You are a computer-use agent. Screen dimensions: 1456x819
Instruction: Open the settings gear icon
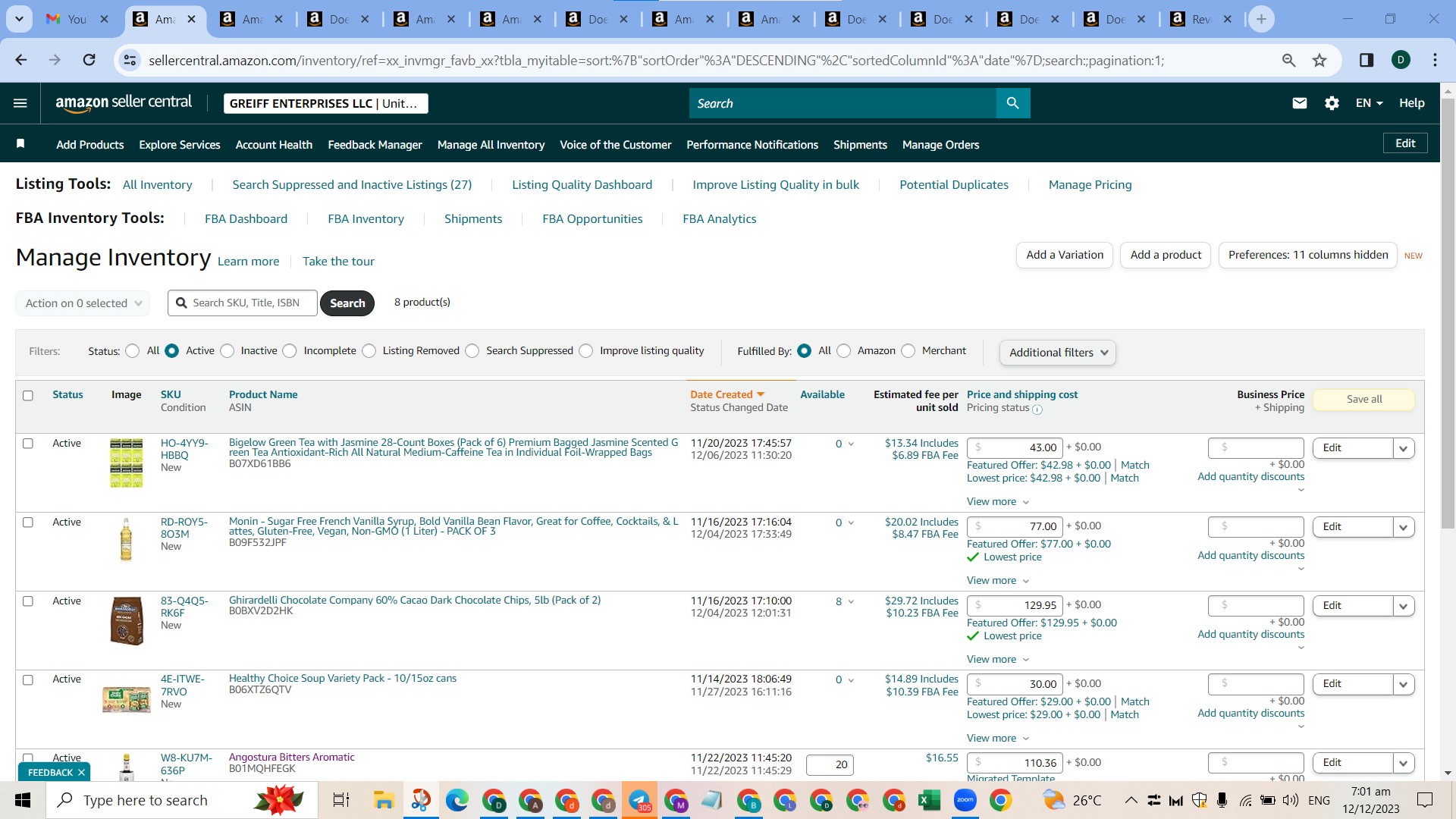[x=1332, y=103]
